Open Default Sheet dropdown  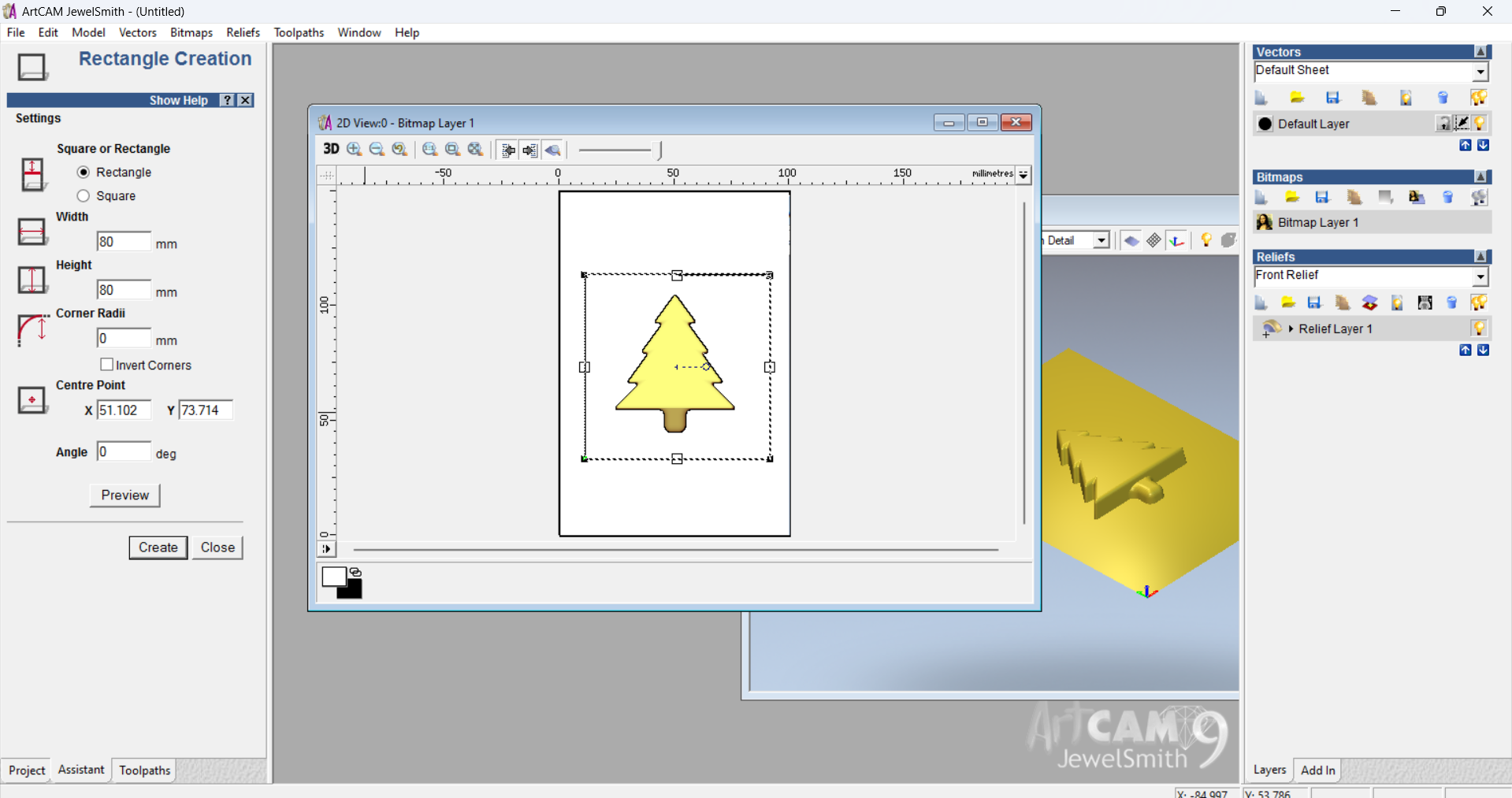click(1480, 72)
